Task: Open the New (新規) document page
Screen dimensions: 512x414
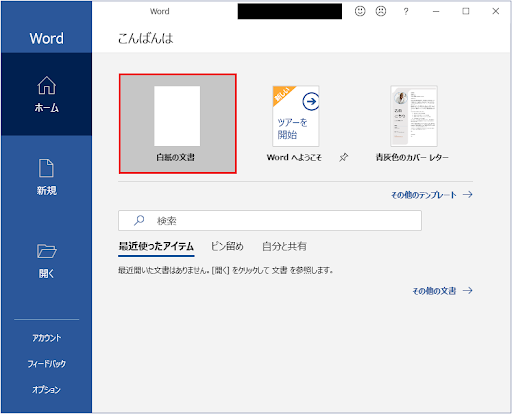Action: coord(47,177)
